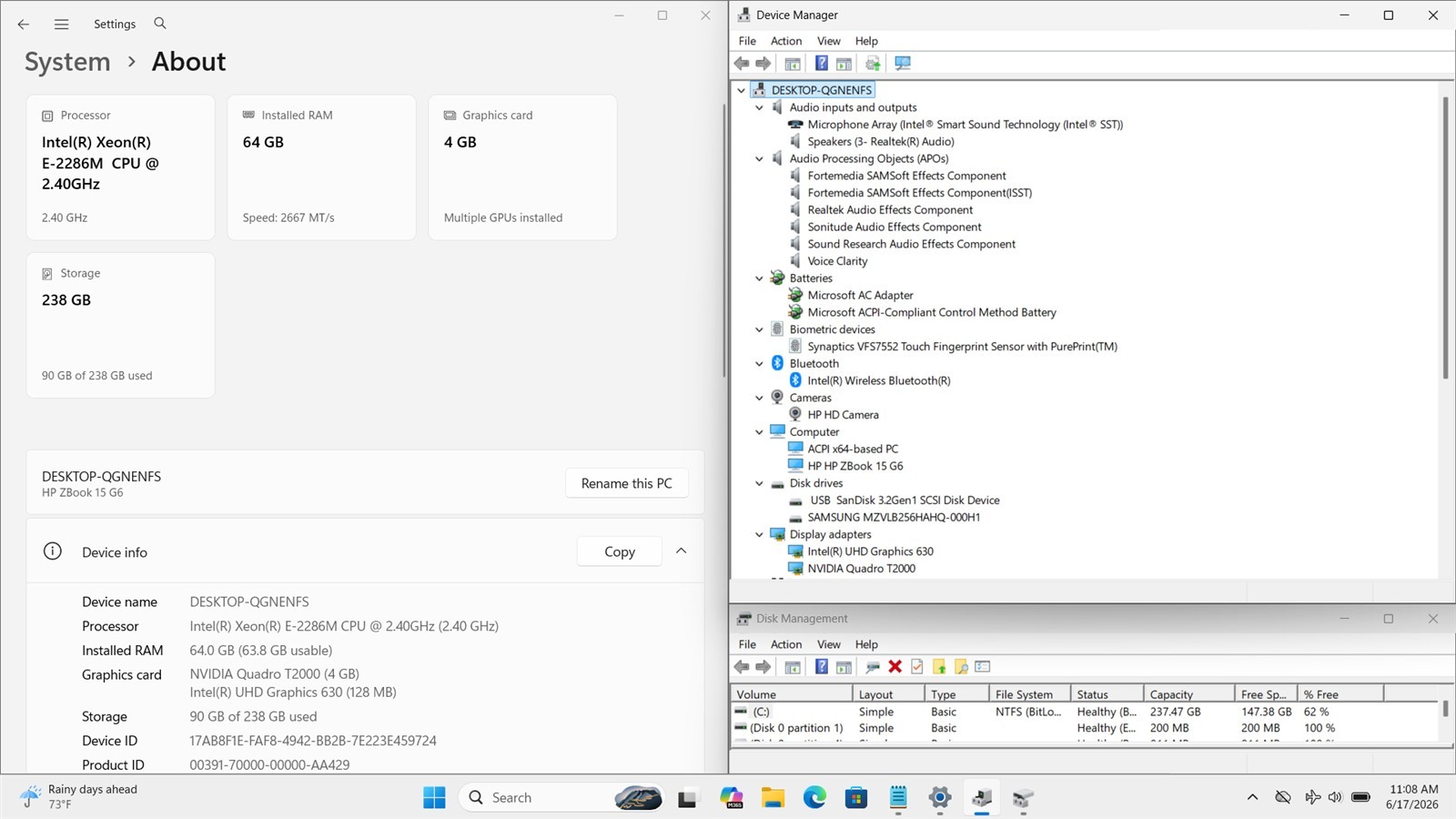Click Settings gear icon on taskbar
The height and width of the screenshot is (819, 1456).
click(940, 798)
